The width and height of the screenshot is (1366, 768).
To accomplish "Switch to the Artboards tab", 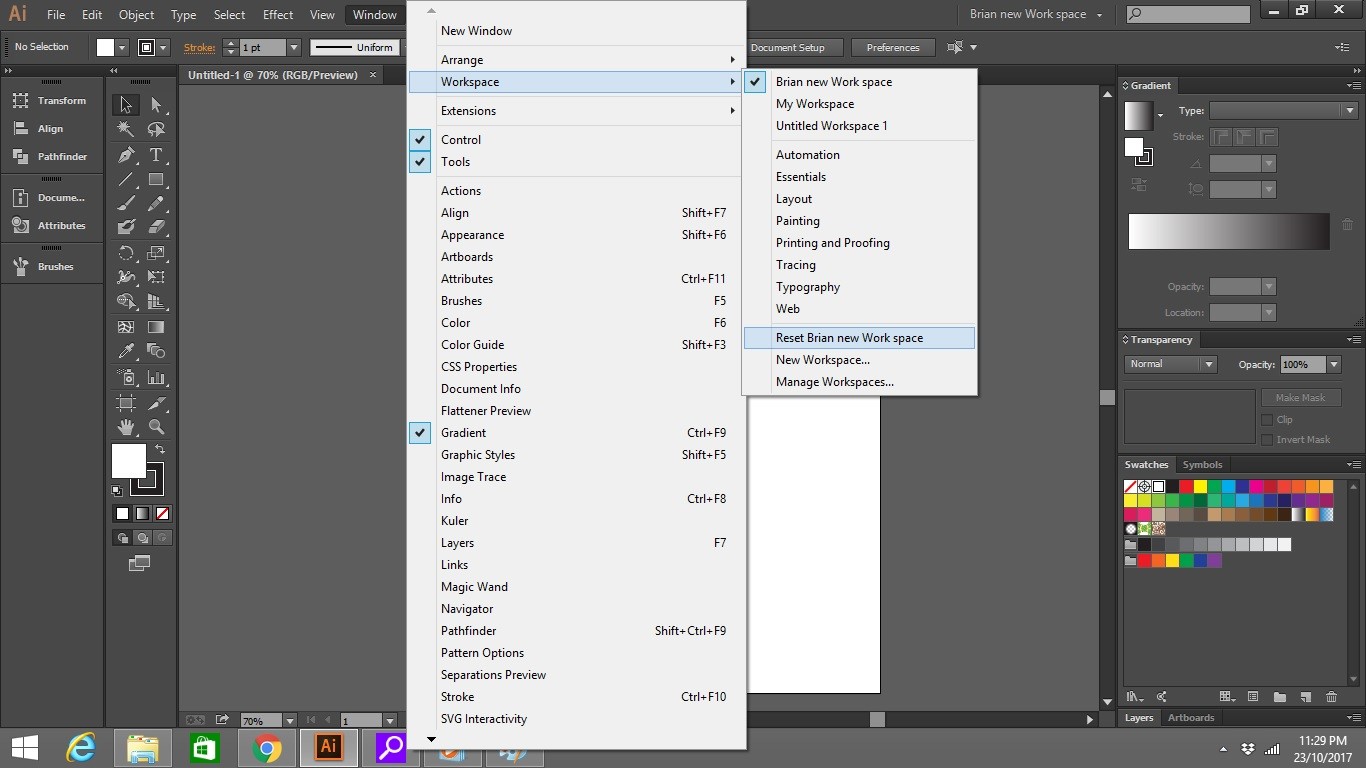I will [1191, 718].
